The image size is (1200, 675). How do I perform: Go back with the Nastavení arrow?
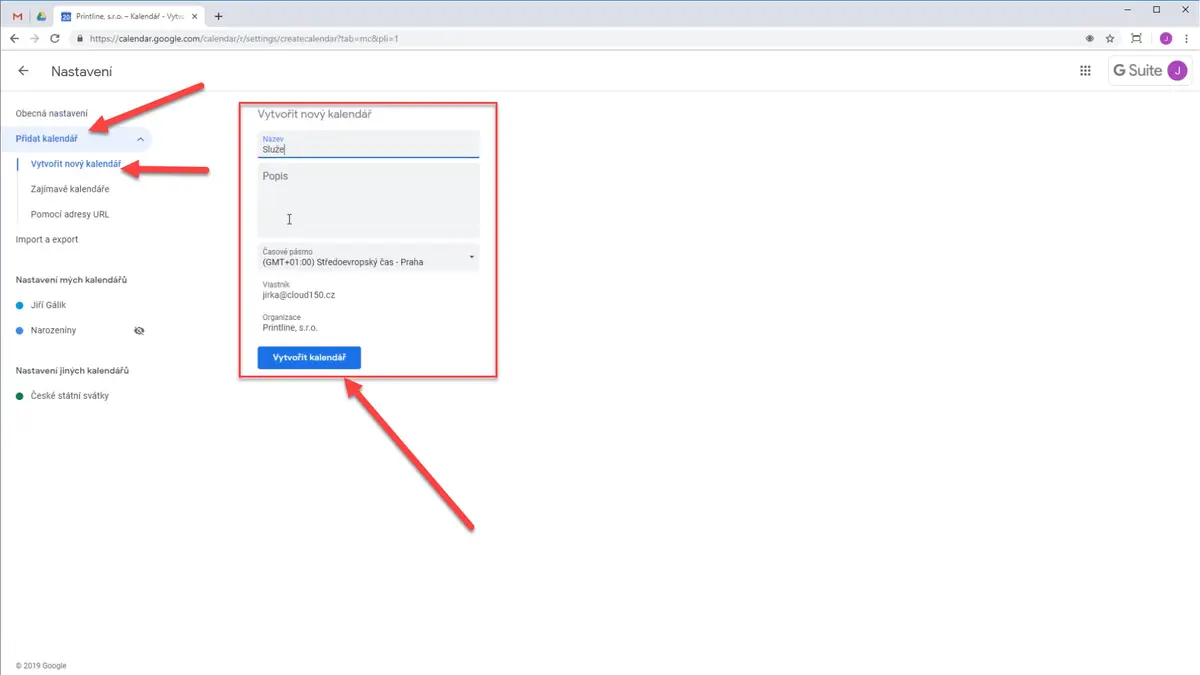pos(23,71)
